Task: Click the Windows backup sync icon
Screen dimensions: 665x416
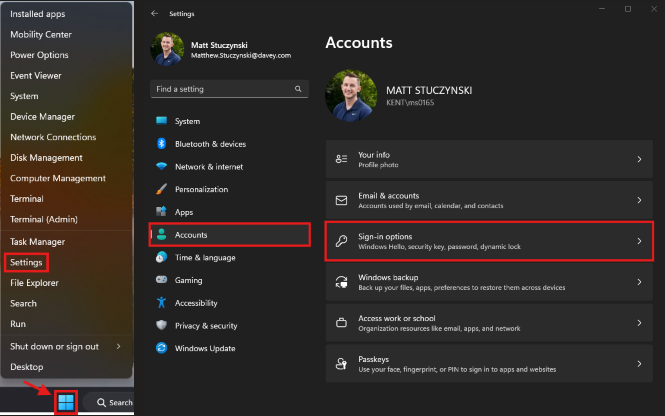Action: click(x=341, y=282)
